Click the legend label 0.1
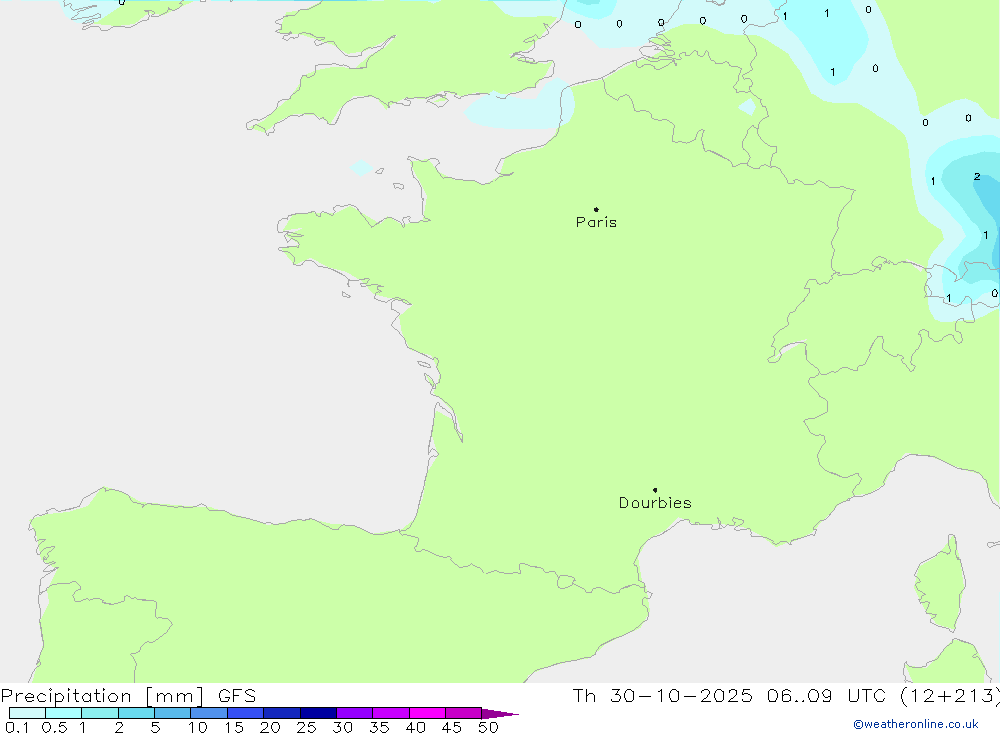 tap(17, 727)
